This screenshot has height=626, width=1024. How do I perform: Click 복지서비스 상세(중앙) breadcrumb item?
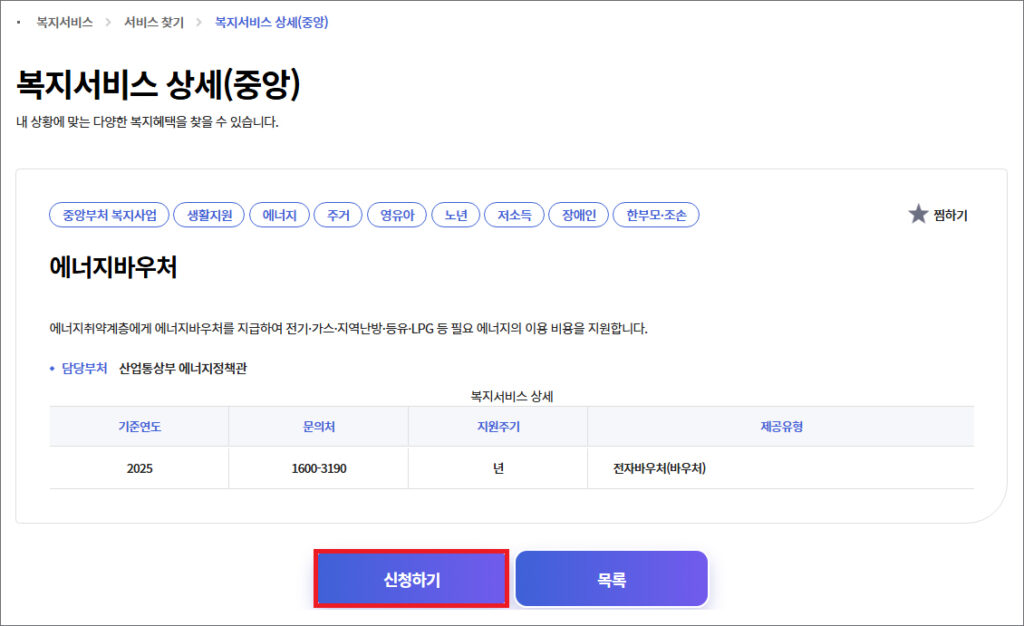[271, 22]
